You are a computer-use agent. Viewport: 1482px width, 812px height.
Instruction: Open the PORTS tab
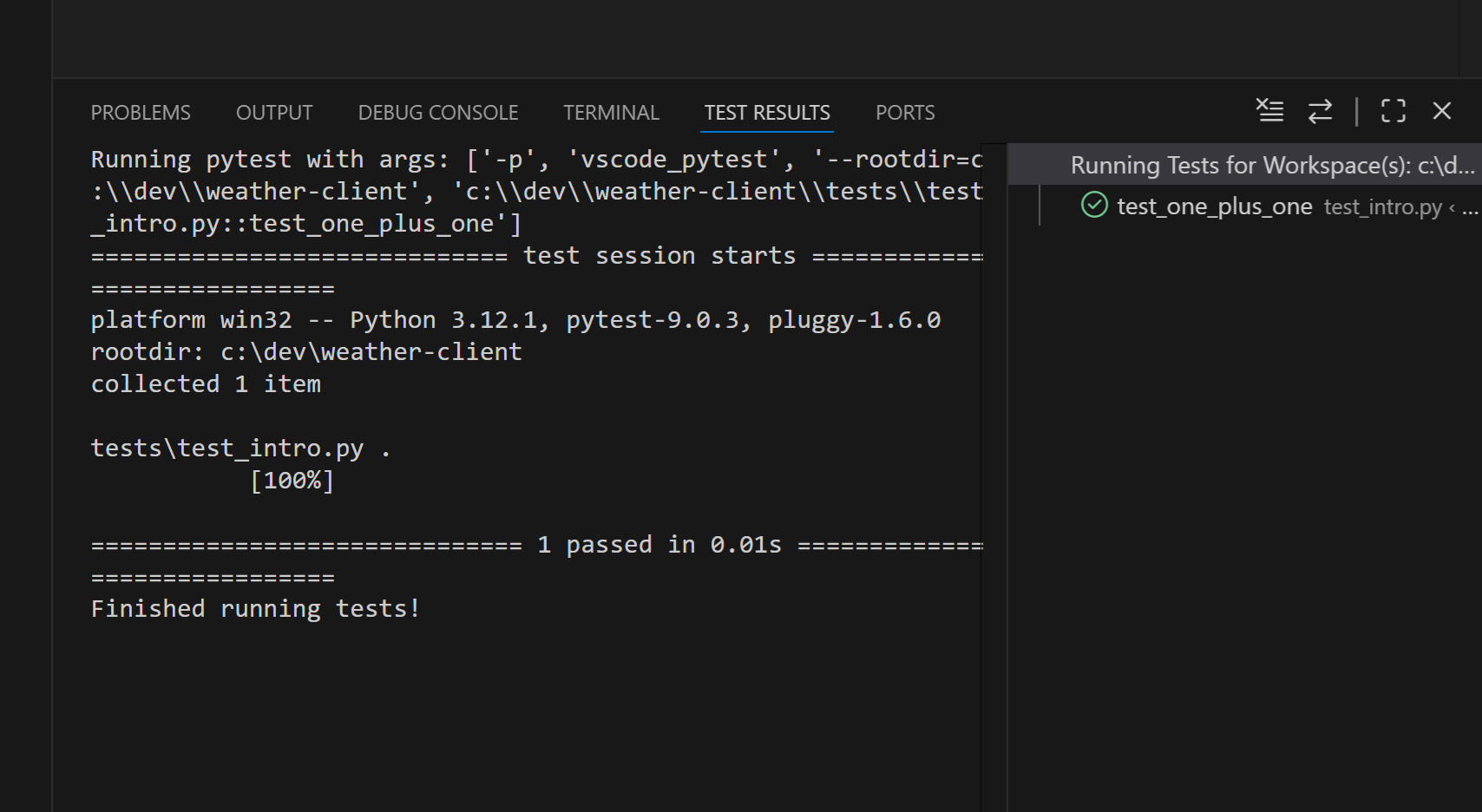[905, 113]
